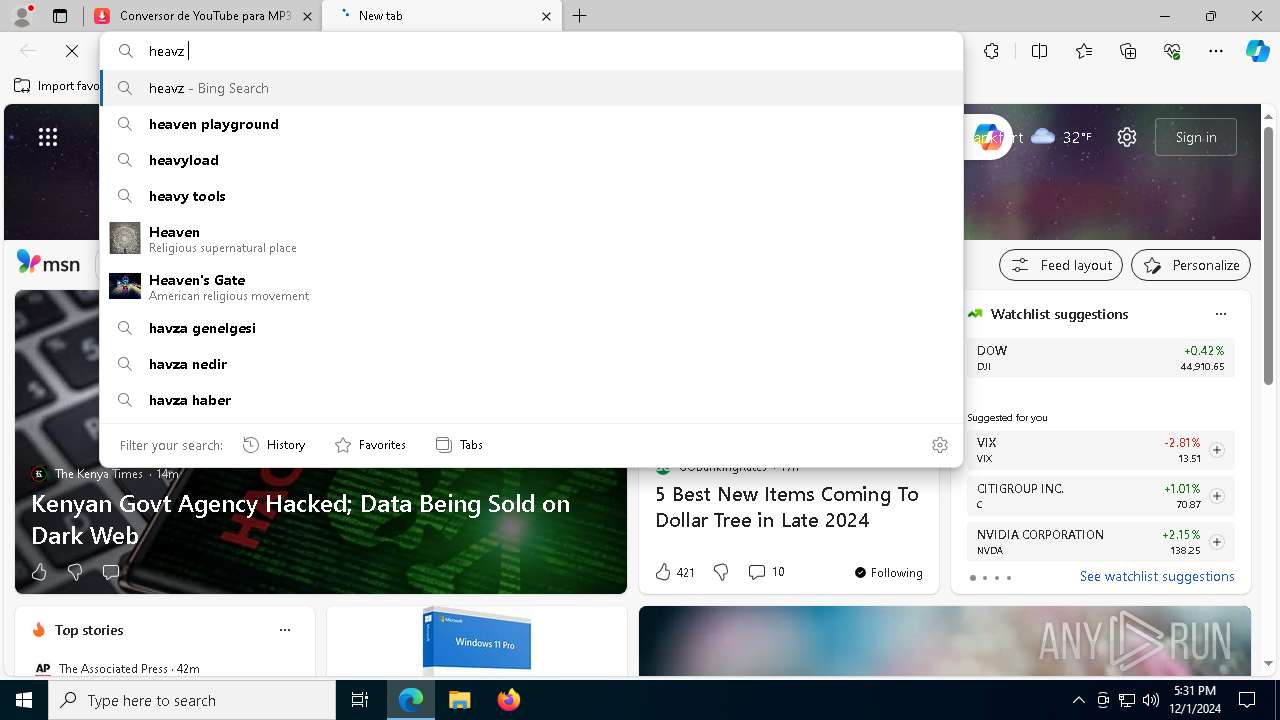This screenshot has width=1280, height=720.
Task: Add a new tab with plus button
Action: [x=580, y=16]
